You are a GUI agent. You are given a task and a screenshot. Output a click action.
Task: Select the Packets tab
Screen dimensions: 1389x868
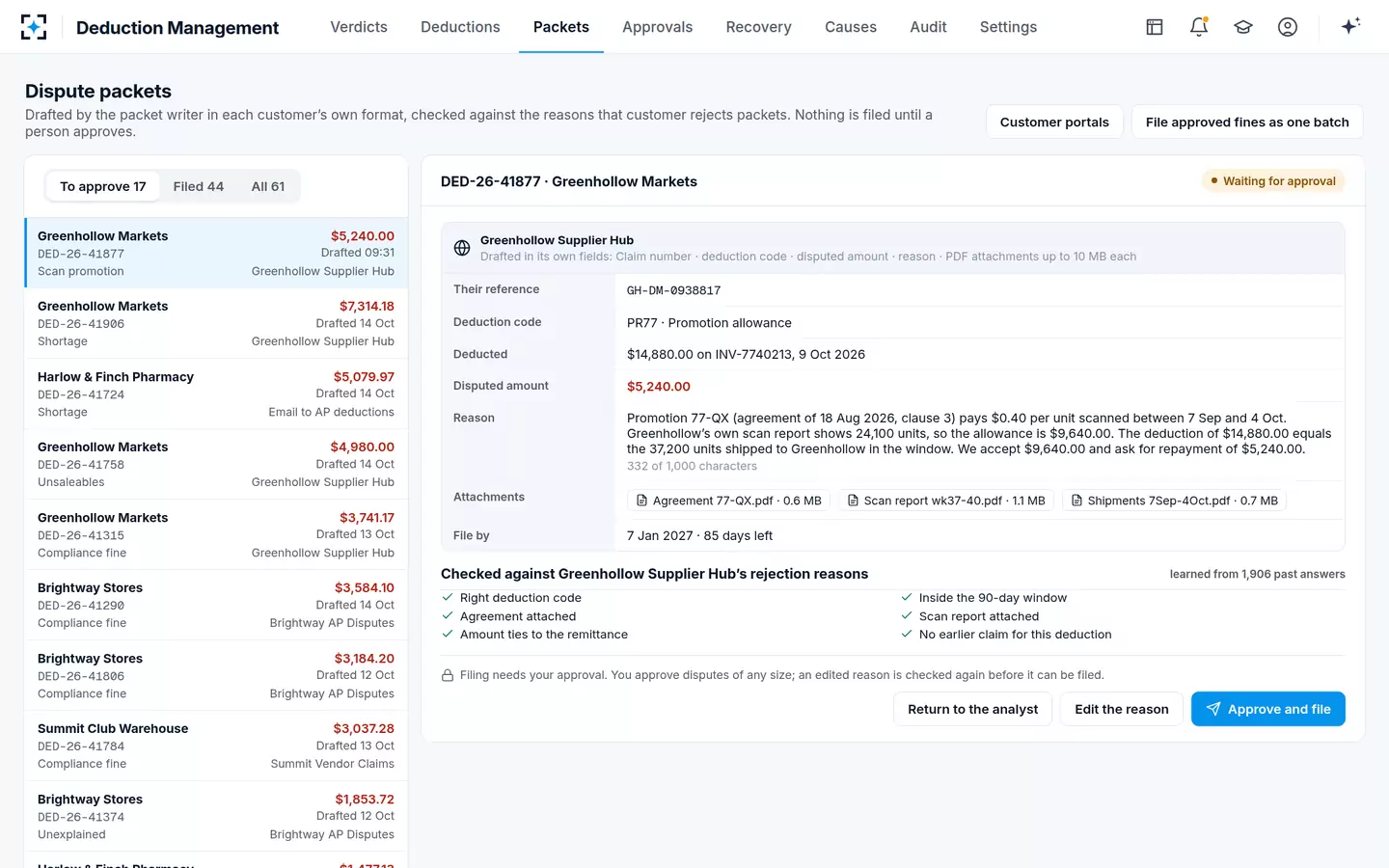(x=561, y=27)
